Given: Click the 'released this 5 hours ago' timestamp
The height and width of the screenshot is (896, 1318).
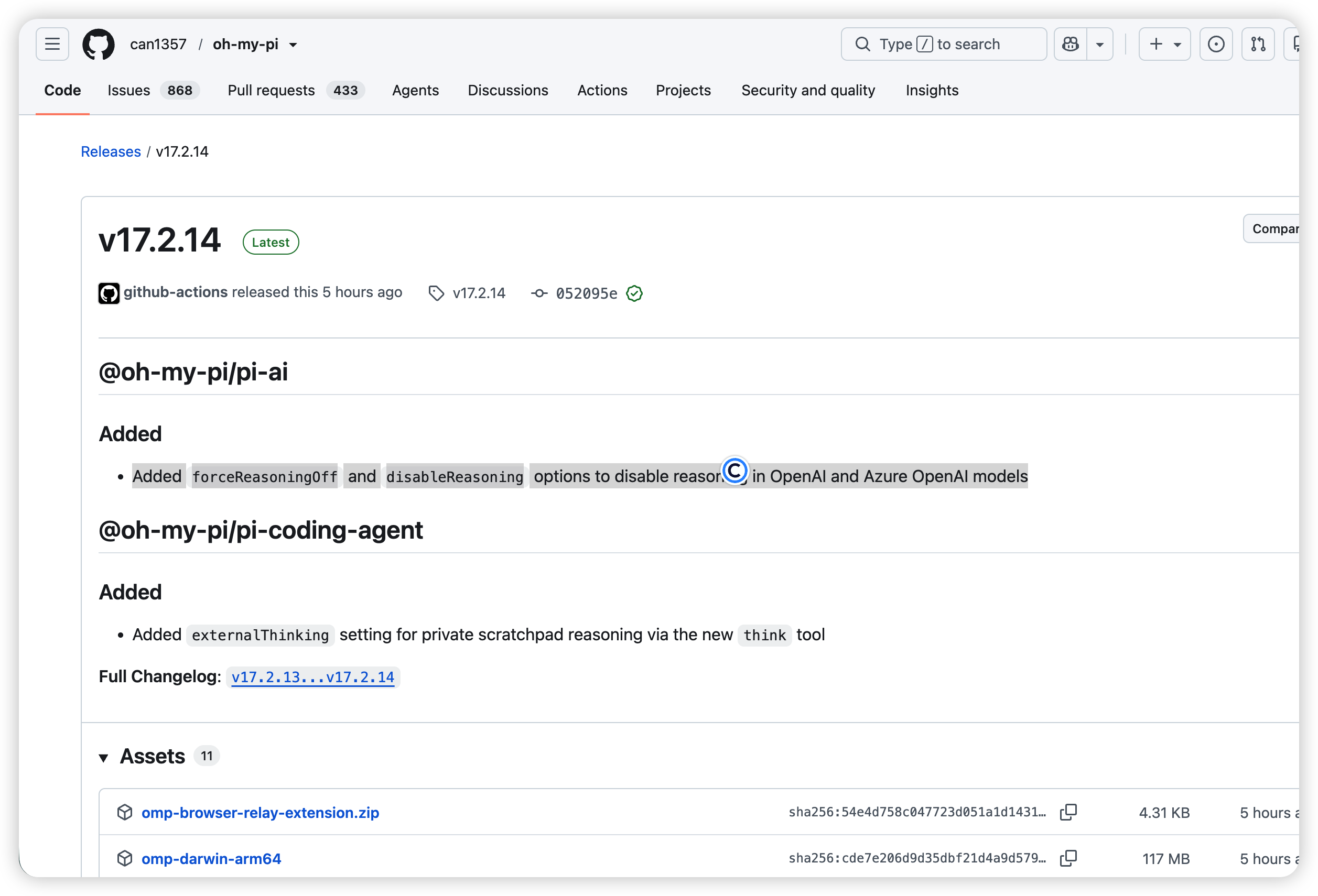Looking at the screenshot, I should [317, 292].
